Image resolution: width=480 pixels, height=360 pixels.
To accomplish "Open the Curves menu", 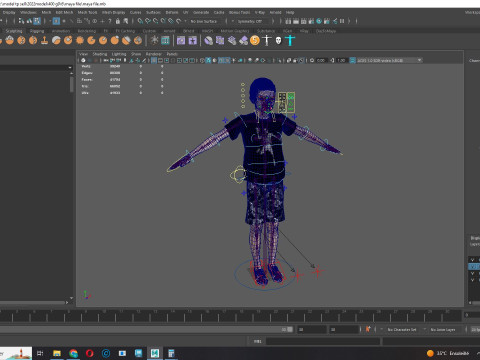I will (135, 12).
